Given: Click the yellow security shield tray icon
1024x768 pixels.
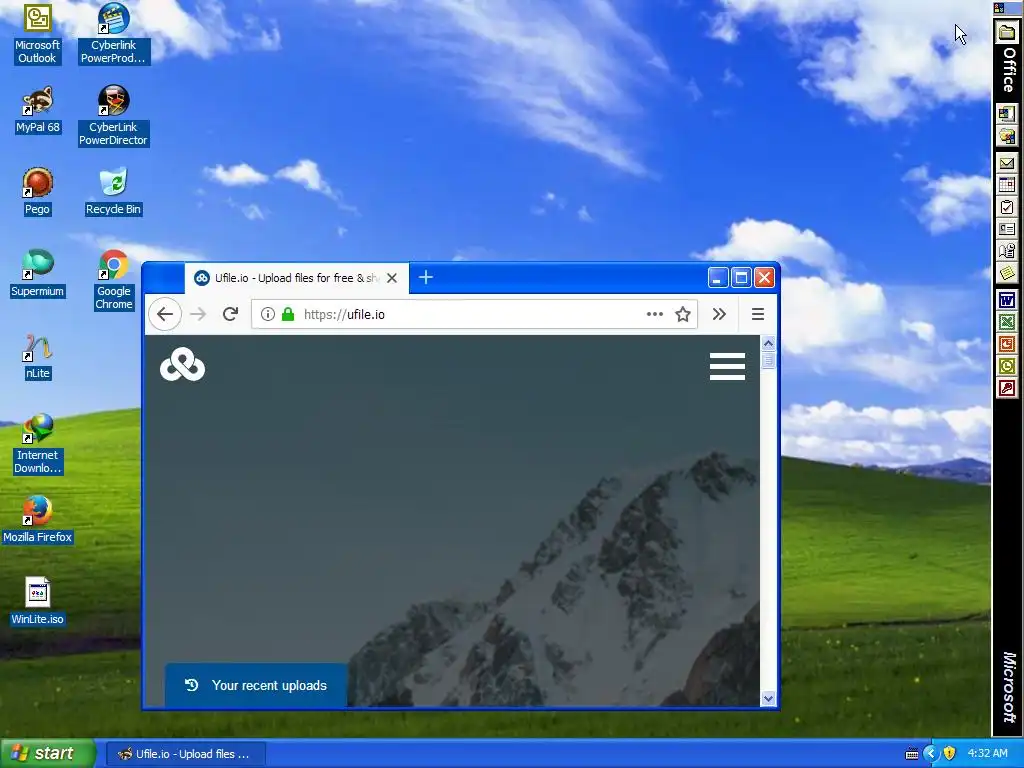Looking at the screenshot, I should [x=950, y=754].
